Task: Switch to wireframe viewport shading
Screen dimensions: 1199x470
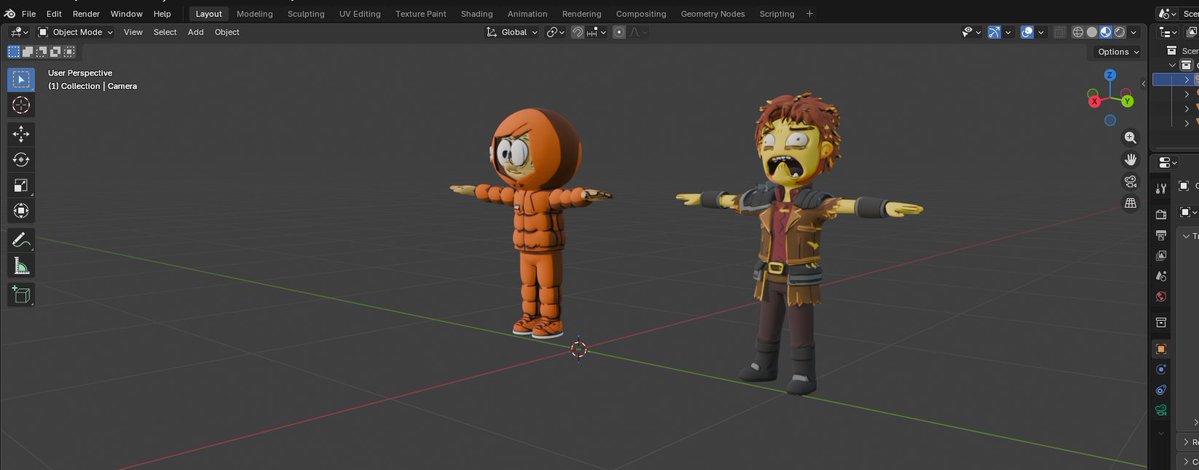Action: (1078, 32)
